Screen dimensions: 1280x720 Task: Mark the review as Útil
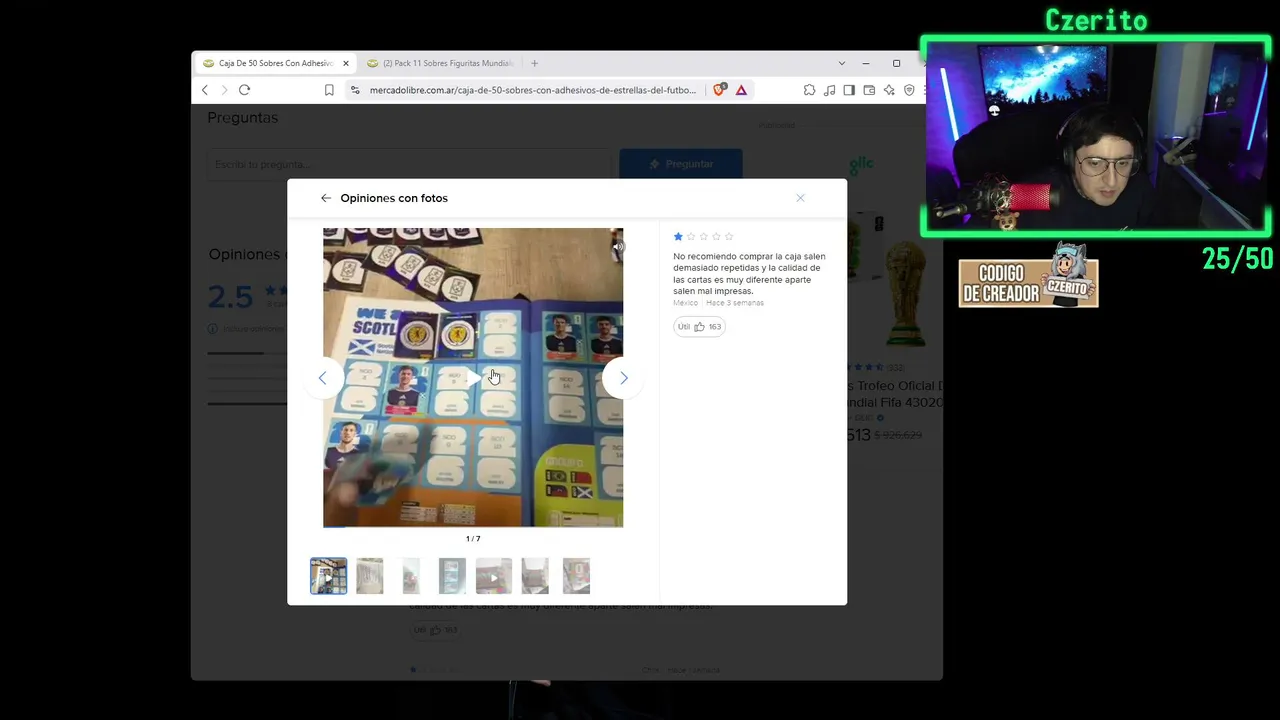[x=699, y=327]
